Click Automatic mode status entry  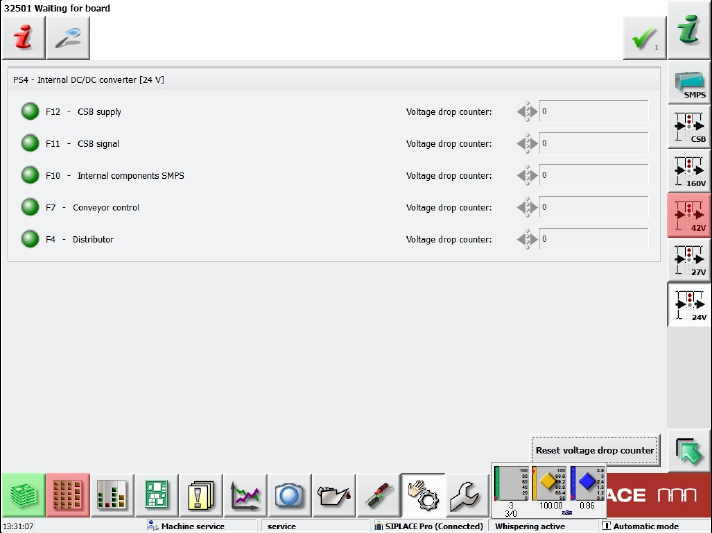click(641, 526)
